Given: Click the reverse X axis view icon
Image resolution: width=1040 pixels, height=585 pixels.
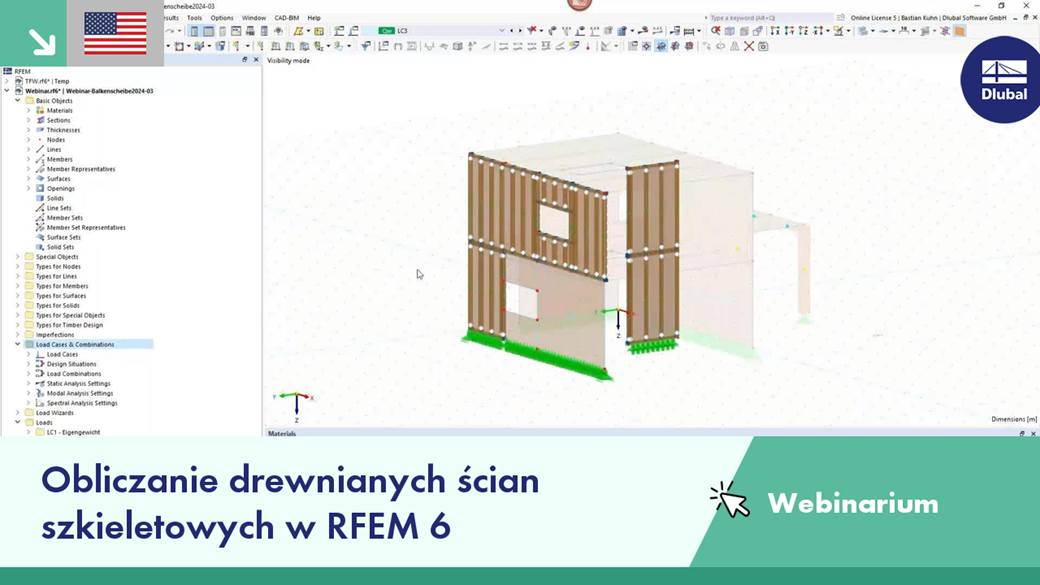Looking at the screenshot, I should [x=818, y=31].
